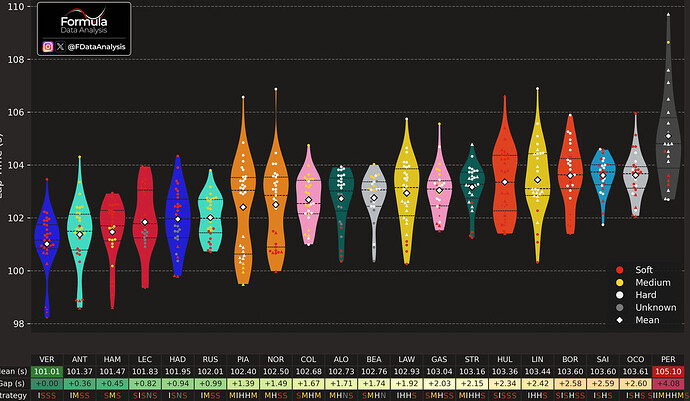Image resolution: width=690 pixels, height=401 pixels.
Task: Click the green 101.01 mean cell
Action: pyautogui.click(x=47, y=372)
